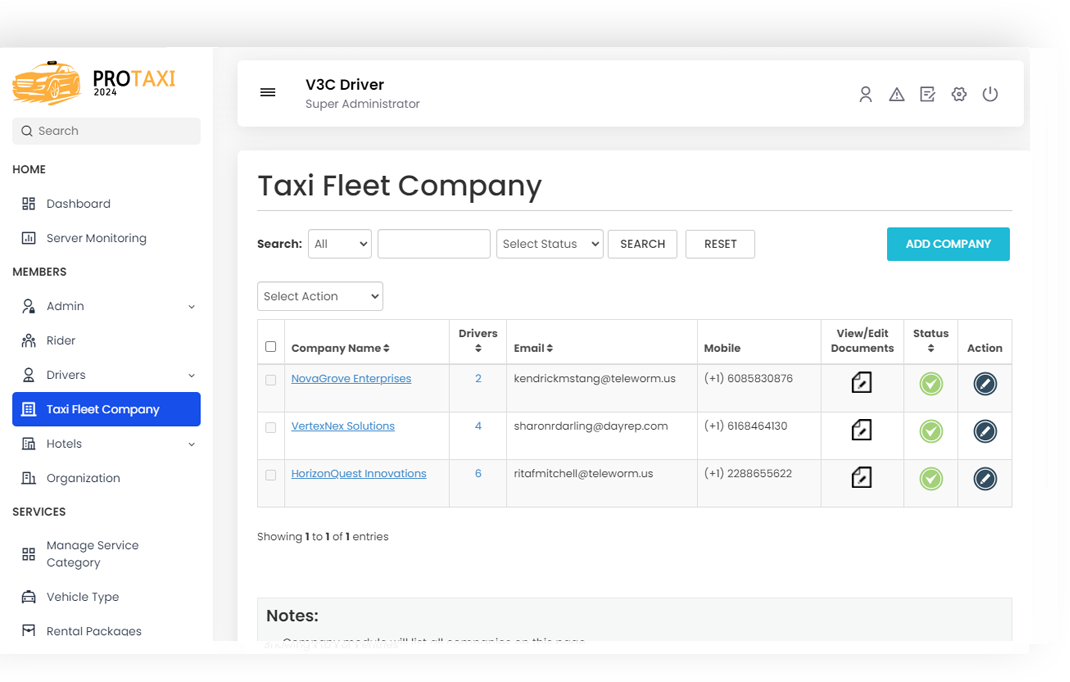Open the Select Action dropdown

(x=320, y=296)
